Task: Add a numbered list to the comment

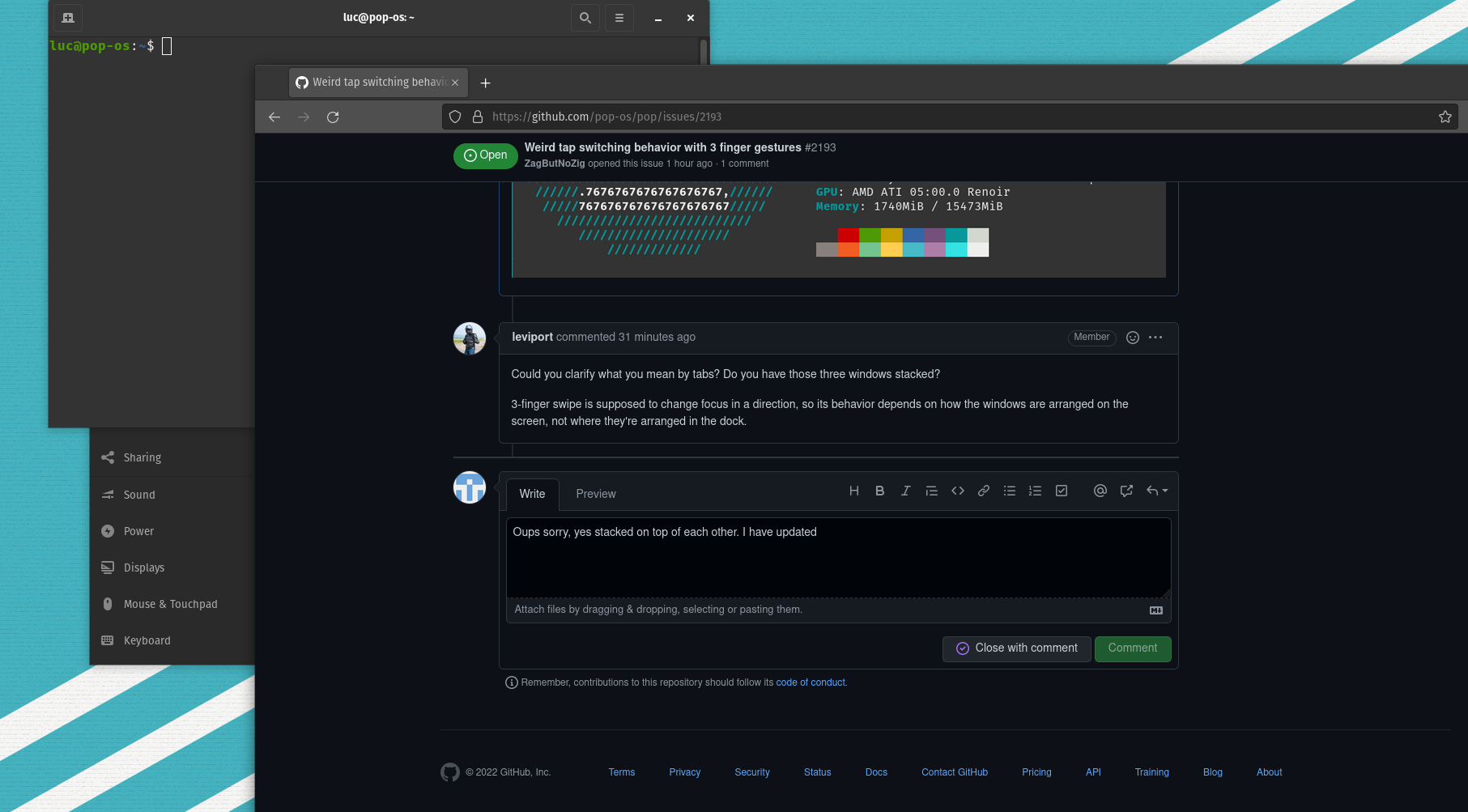Action: pyautogui.click(x=1035, y=491)
